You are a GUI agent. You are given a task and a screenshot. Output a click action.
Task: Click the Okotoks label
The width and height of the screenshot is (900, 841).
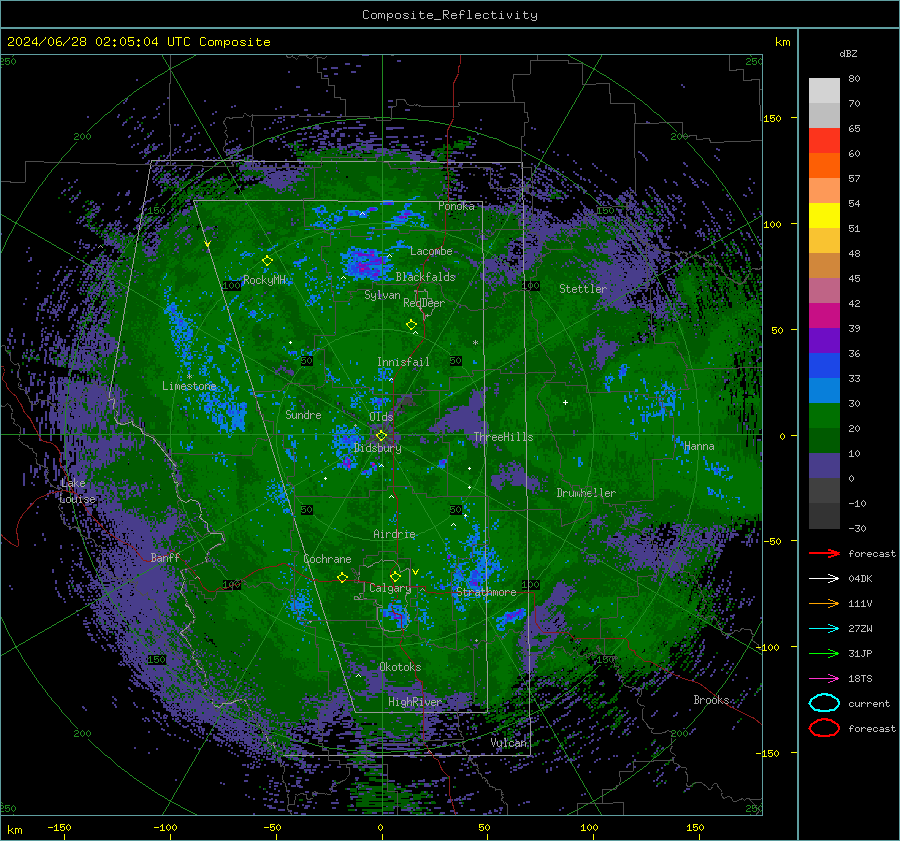(x=400, y=667)
